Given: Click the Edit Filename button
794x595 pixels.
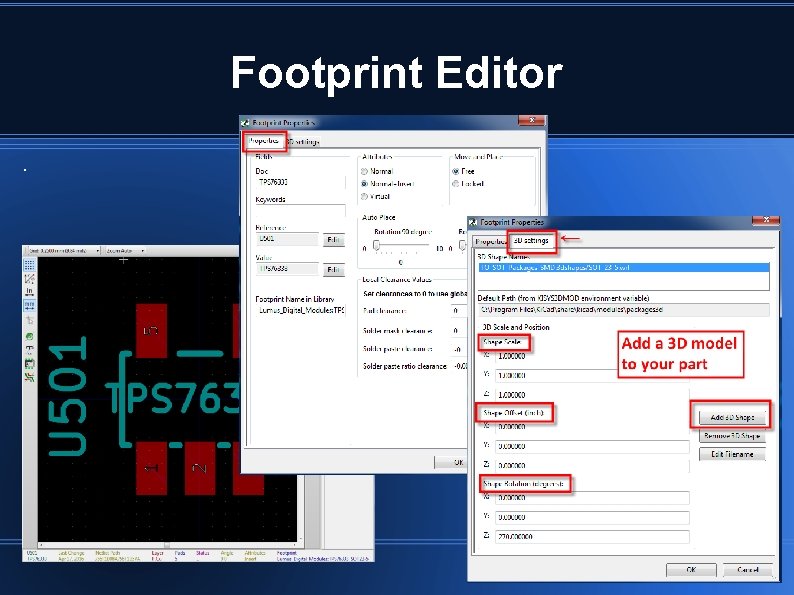Looking at the screenshot, I should 732,454.
